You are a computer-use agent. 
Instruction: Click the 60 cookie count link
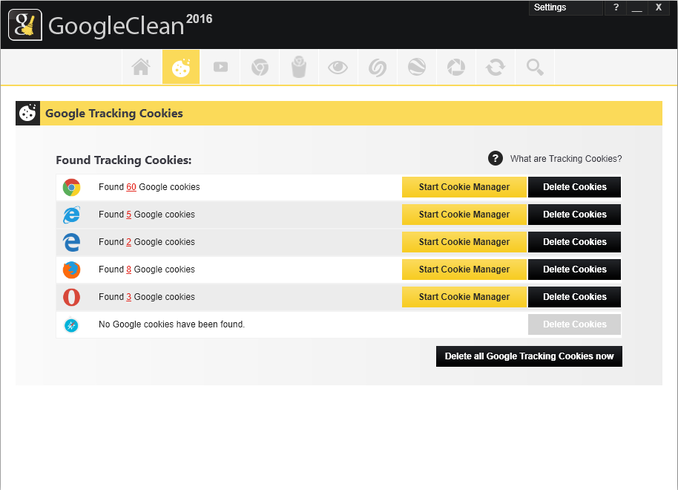[x=131, y=187]
